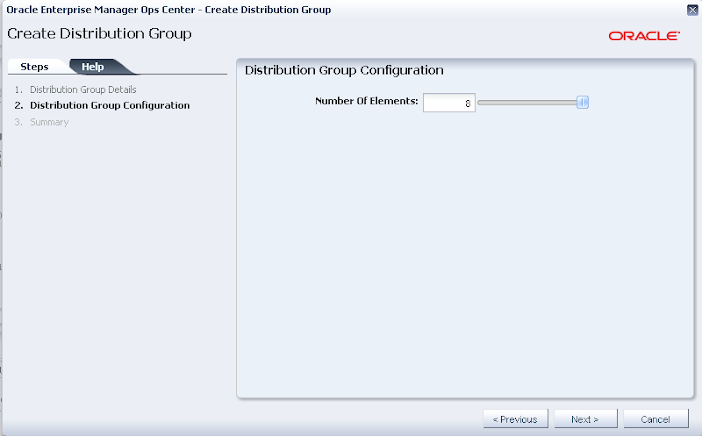This screenshot has height=436, width=702.
Task: Switch to the Steps tab
Action: (x=34, y=67)
